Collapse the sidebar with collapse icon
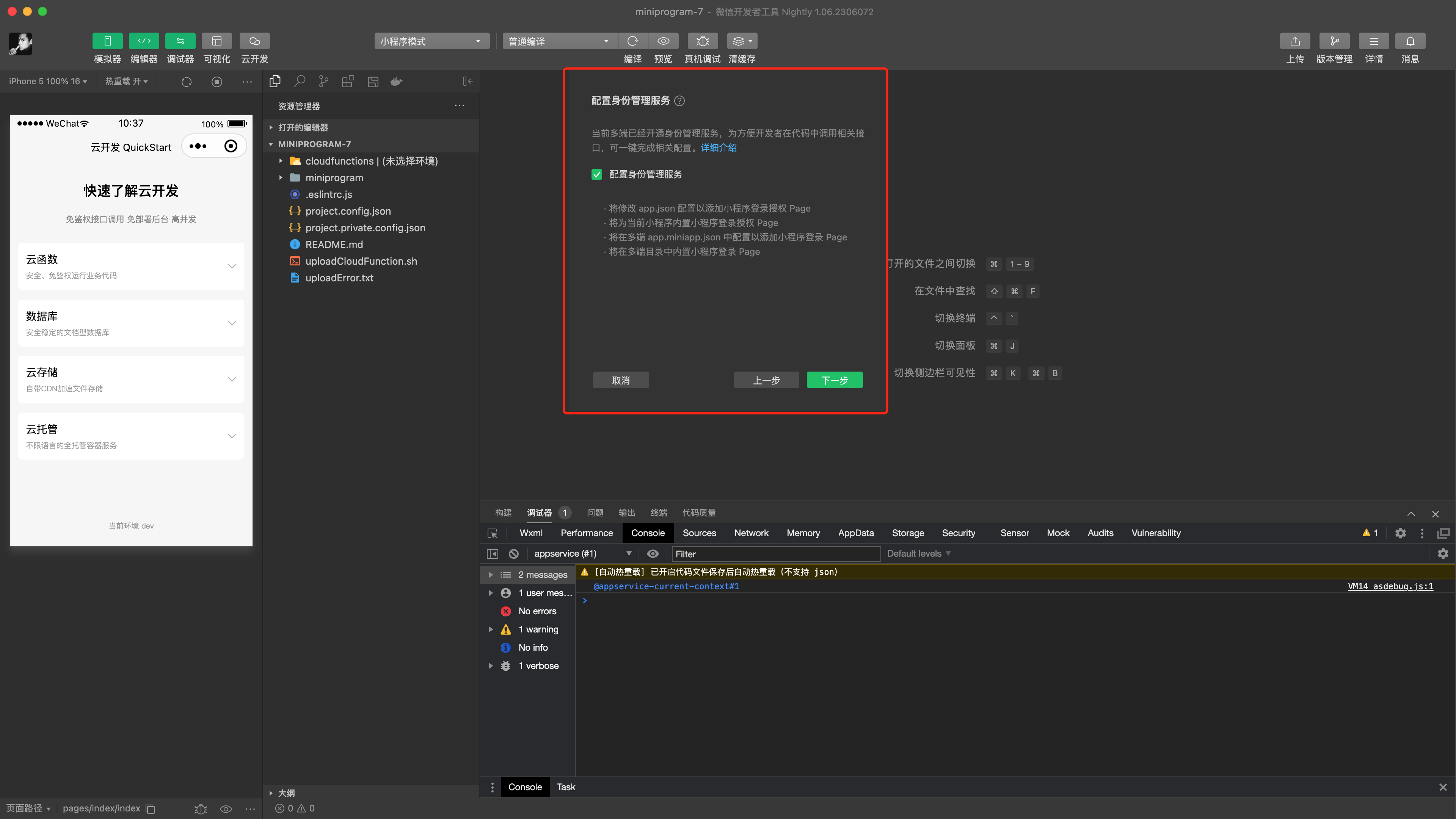1456x819 pixels. 468,82
